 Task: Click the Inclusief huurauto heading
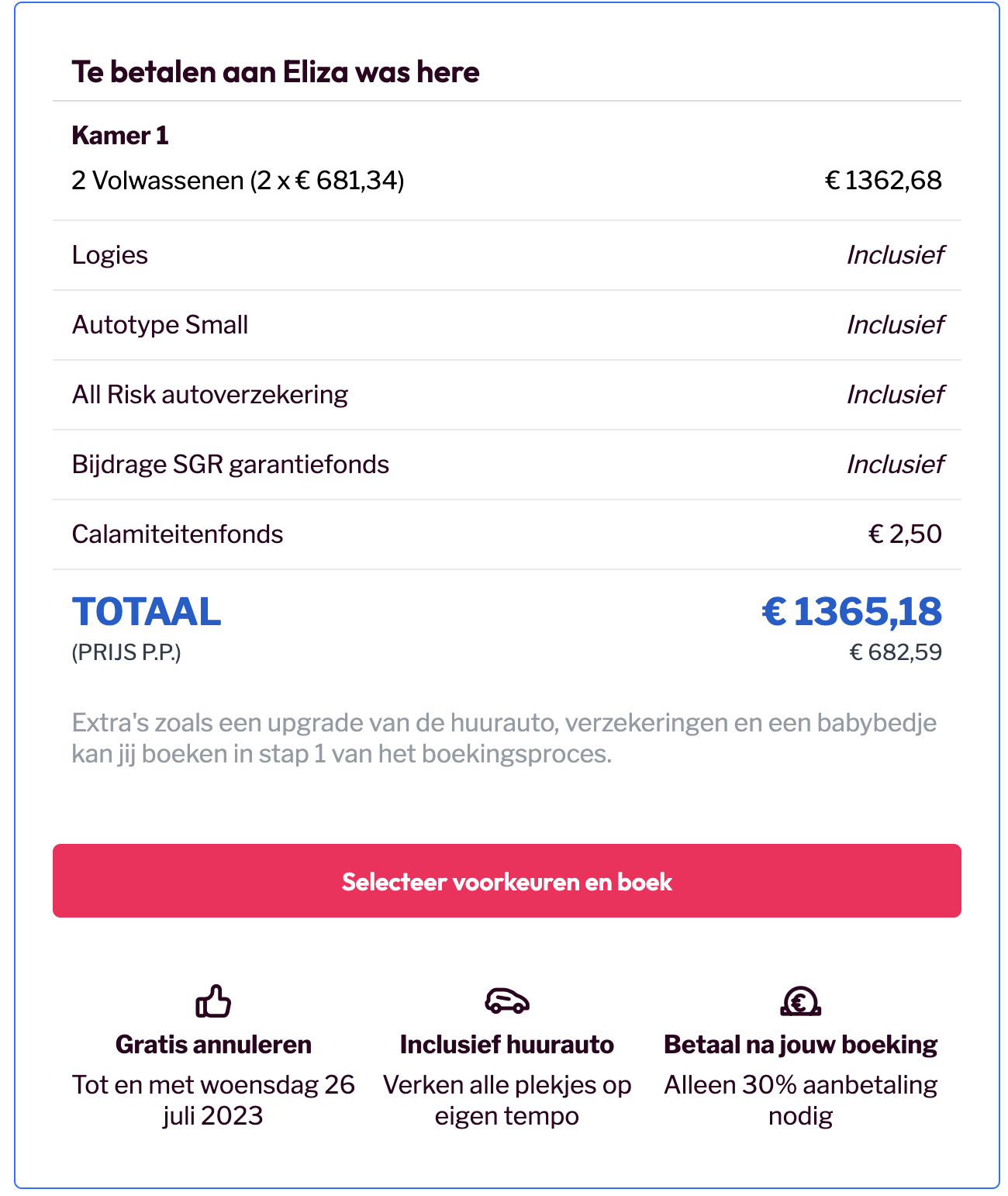coord(506,1045)
